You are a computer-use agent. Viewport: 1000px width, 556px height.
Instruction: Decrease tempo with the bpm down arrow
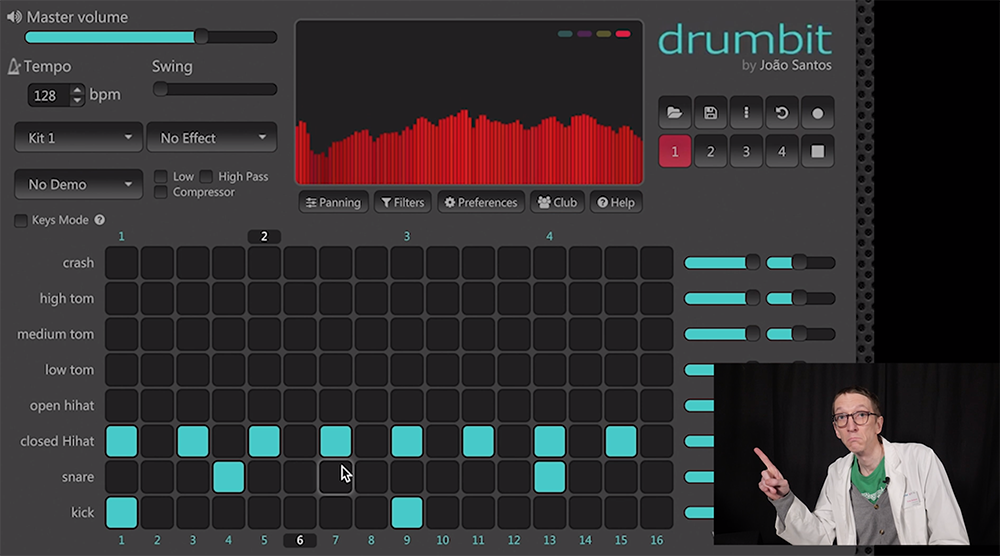(77, 100)
